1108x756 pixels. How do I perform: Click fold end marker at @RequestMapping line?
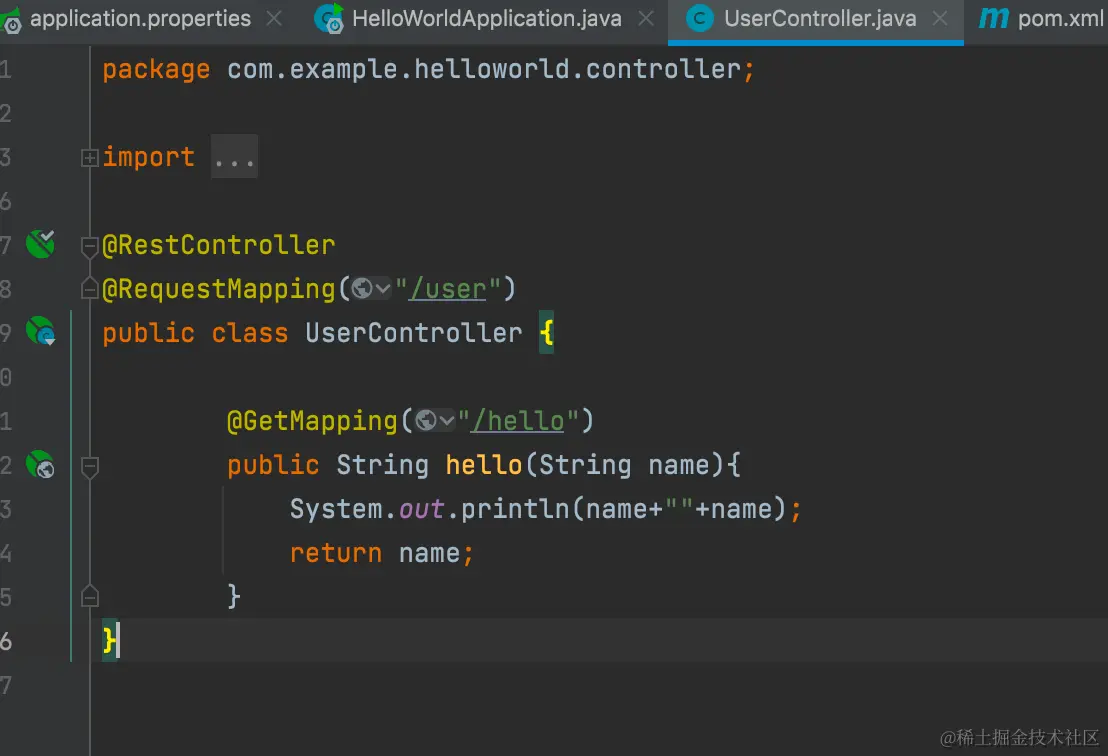tap(89, 289)
